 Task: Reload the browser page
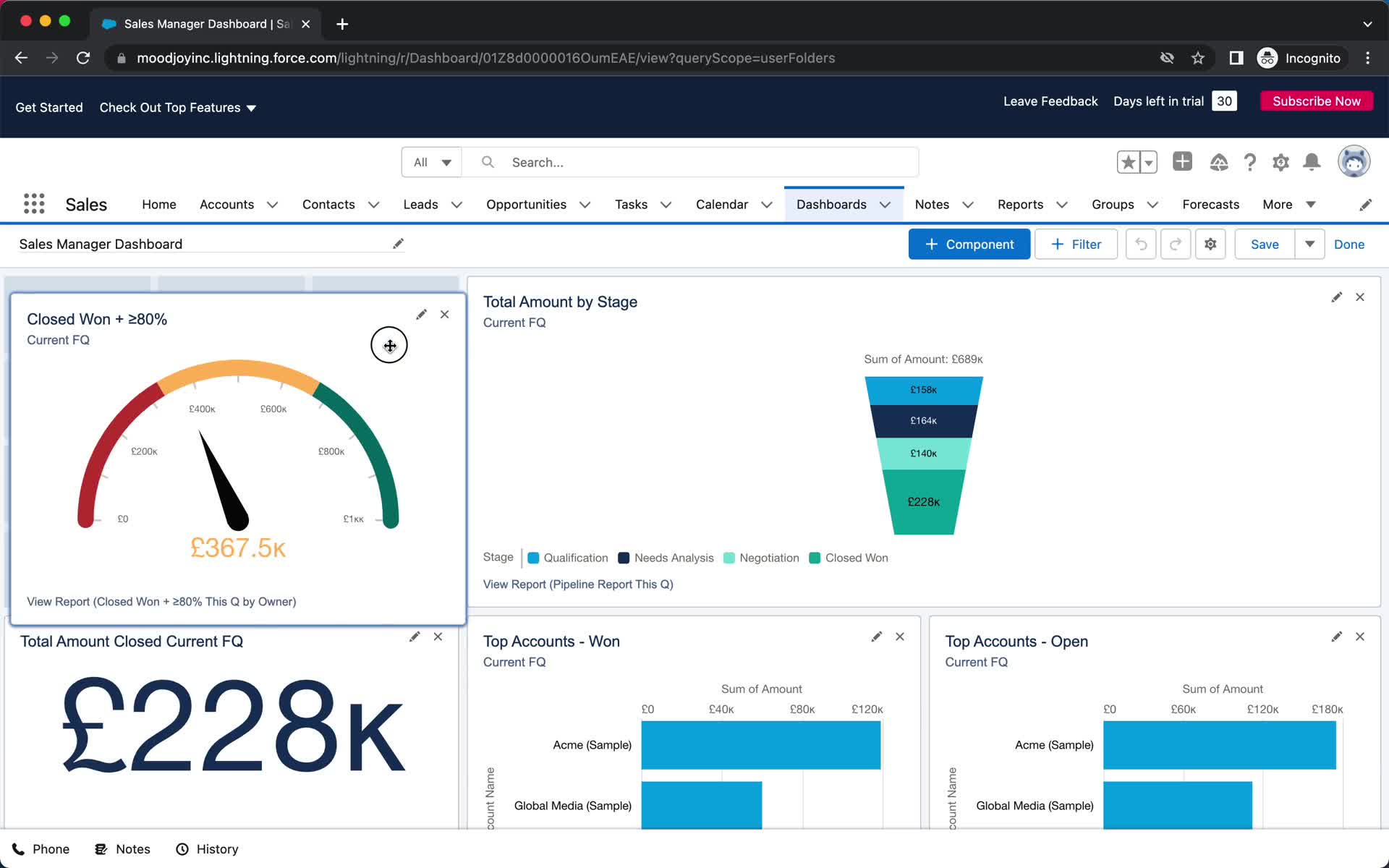click(x=83, y=58)
